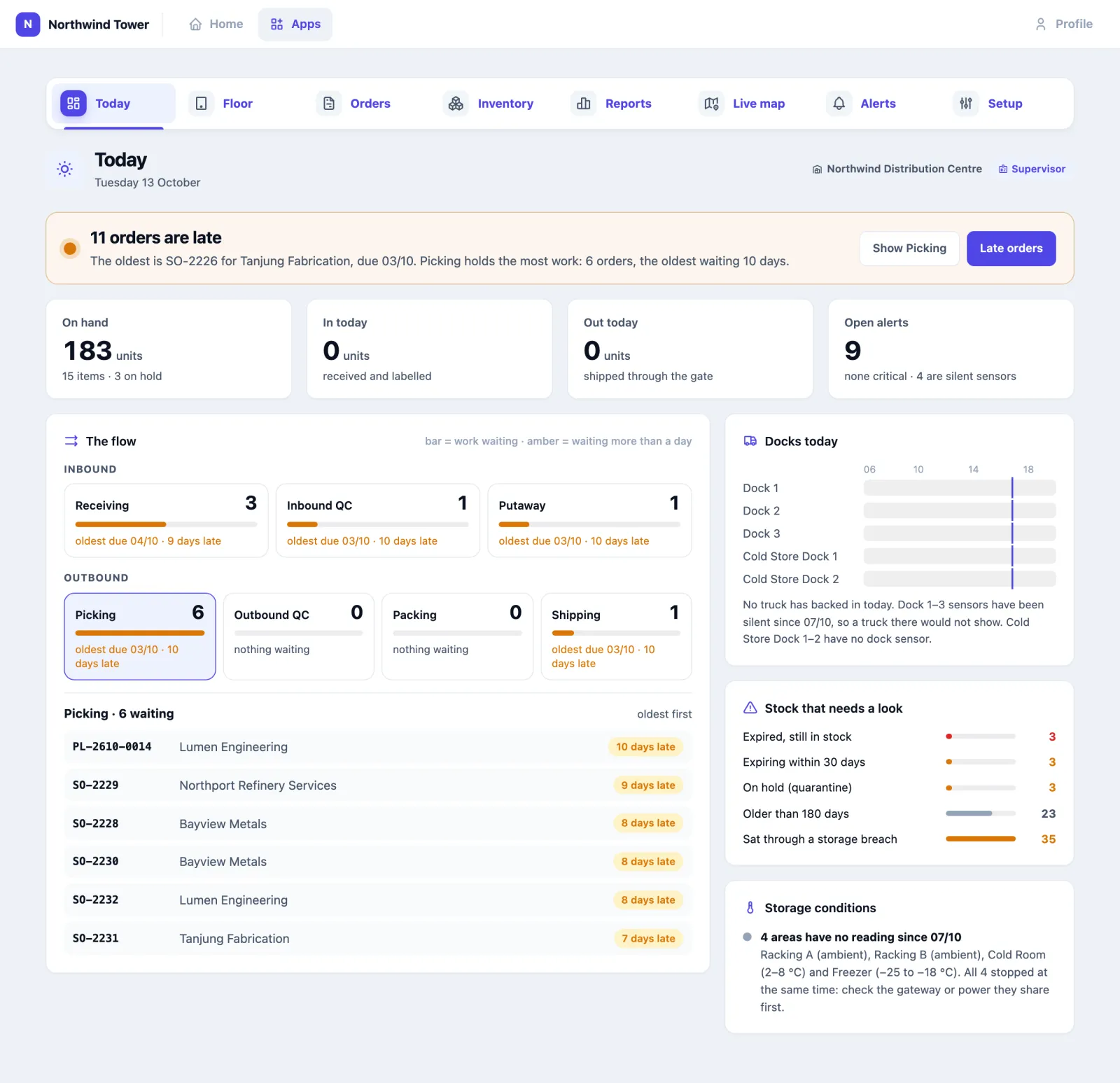Click the Sat through a storage breach bar
This screenshot has width=1120, height=1083.
[980, 839]
